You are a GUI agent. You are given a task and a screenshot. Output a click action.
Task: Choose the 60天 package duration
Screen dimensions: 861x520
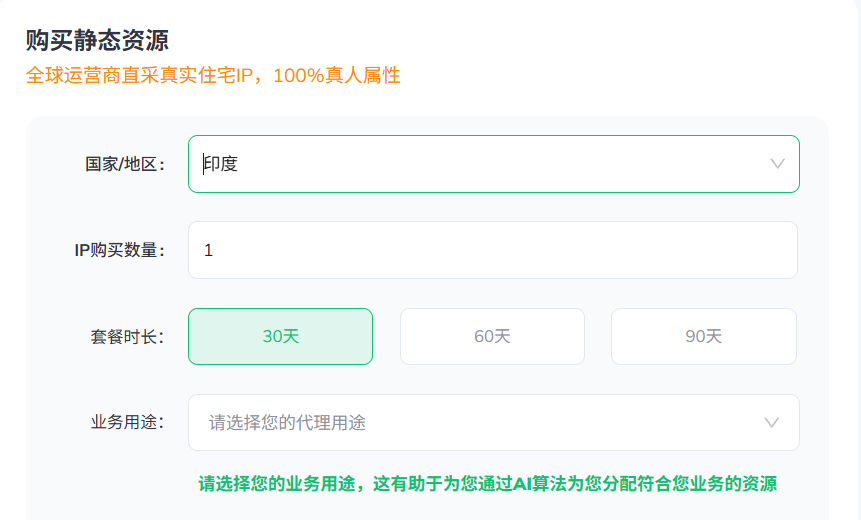[x=492, y=337]
